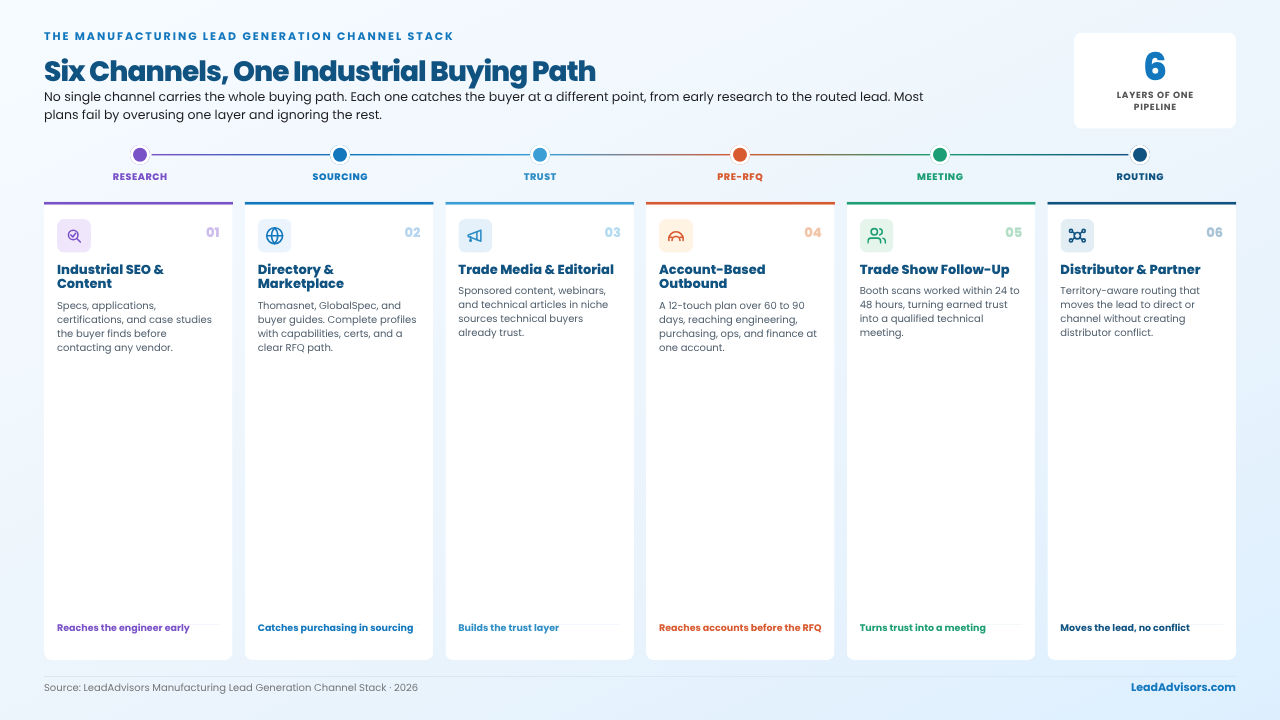The width and height of the screenshot is (1280, 720).
Task: Select the green Meeting timeline dot
Action: point(940,155)
